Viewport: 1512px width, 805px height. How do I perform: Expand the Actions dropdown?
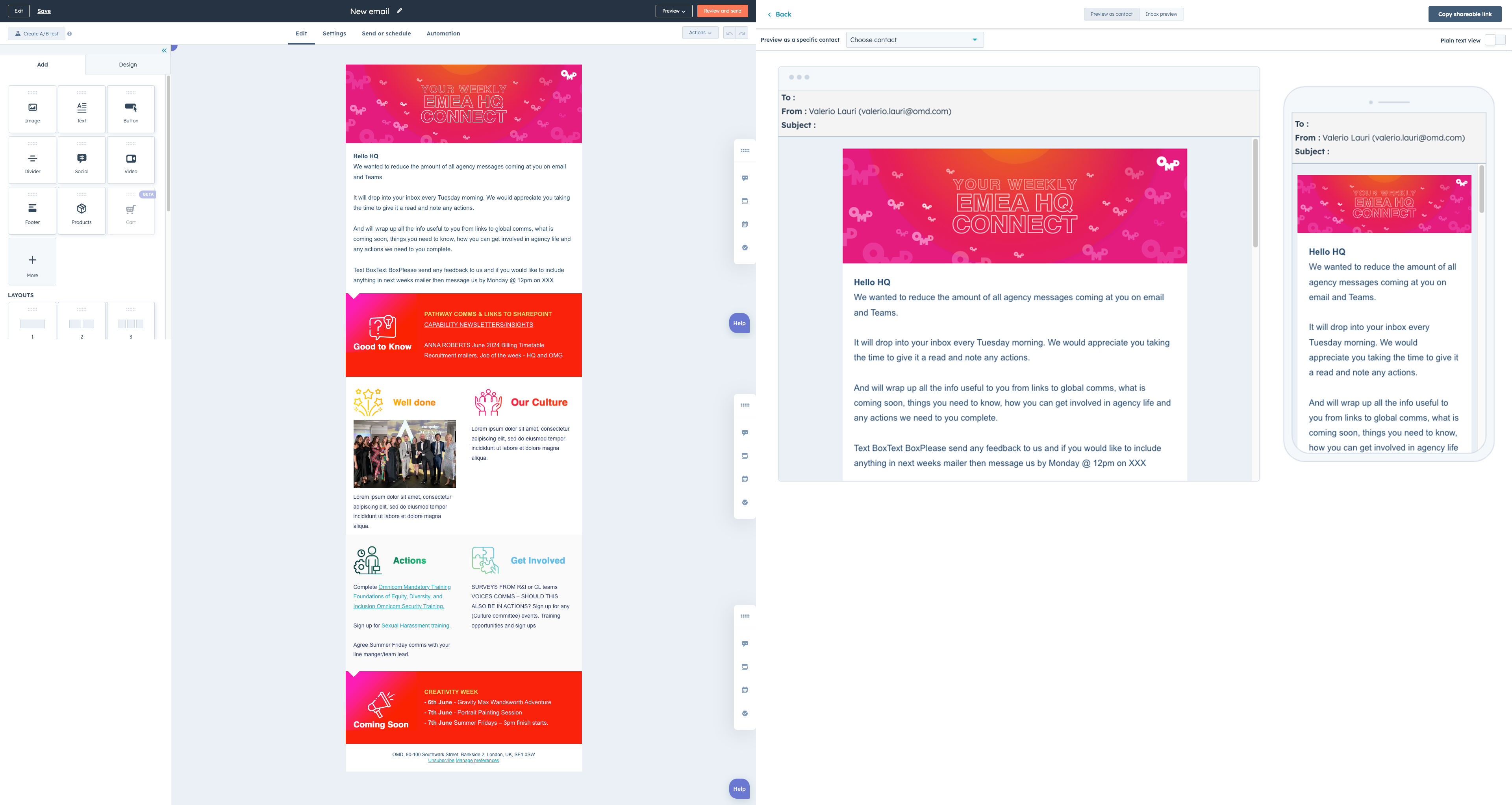(x=700, y=33)
